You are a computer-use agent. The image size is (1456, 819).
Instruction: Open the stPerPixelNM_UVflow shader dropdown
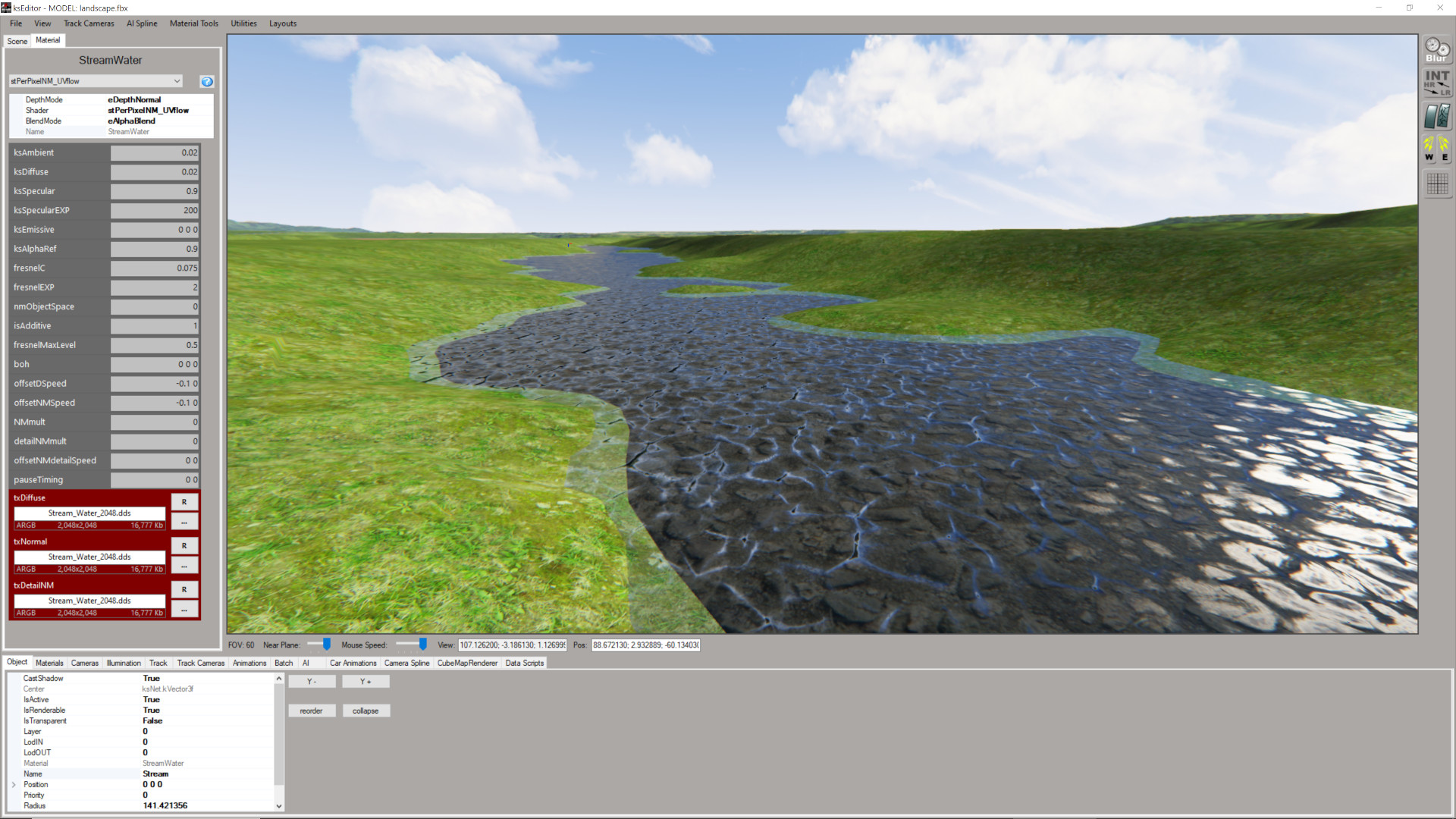click(x=96, y=81)
